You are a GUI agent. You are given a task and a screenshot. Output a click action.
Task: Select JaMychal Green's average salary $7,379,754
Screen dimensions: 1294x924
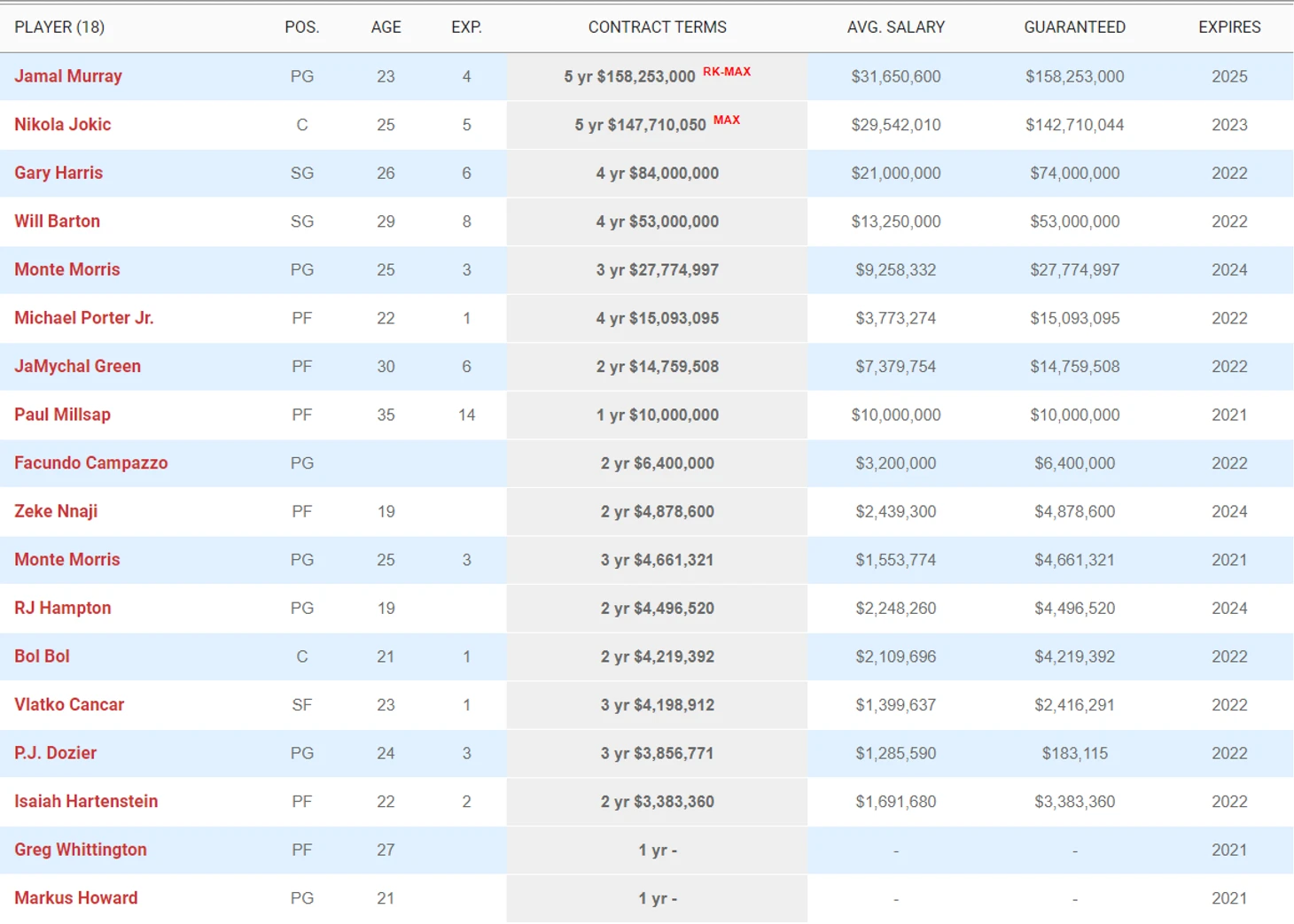pyautogui.click(x=896, y=367)
